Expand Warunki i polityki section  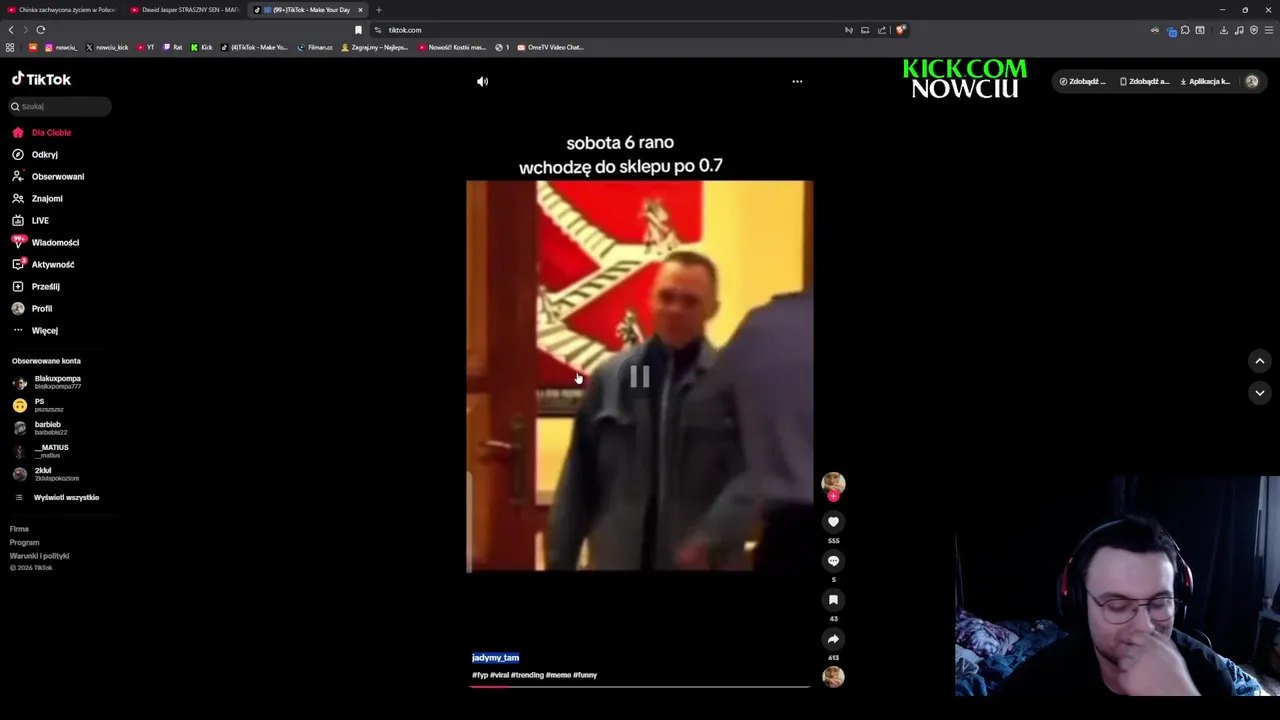[x=39, y=555]
